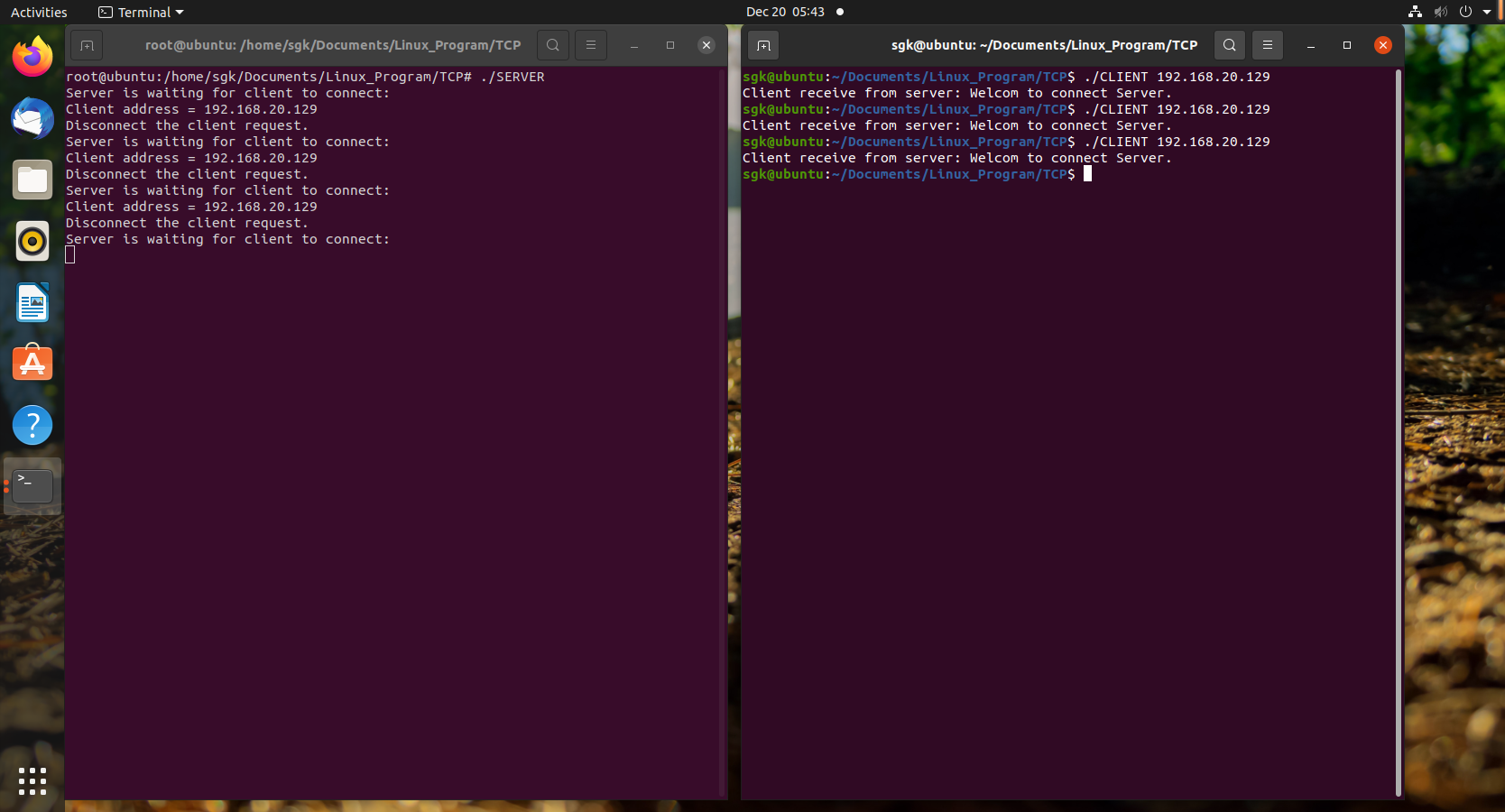The image size is (1505, 812).
Task: Click first './CLIENT 192.168.20.129' command
Action: (1177, 77)
